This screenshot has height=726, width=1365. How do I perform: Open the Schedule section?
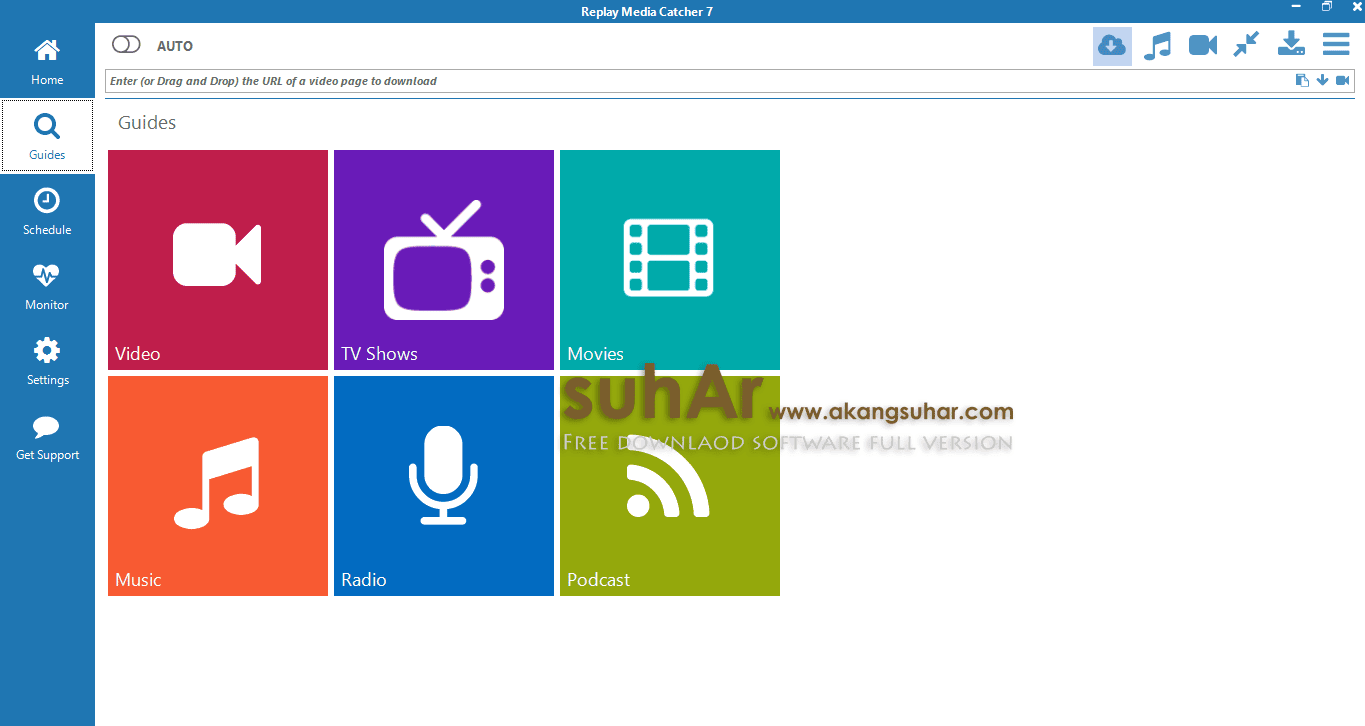(x=47, y=212)
